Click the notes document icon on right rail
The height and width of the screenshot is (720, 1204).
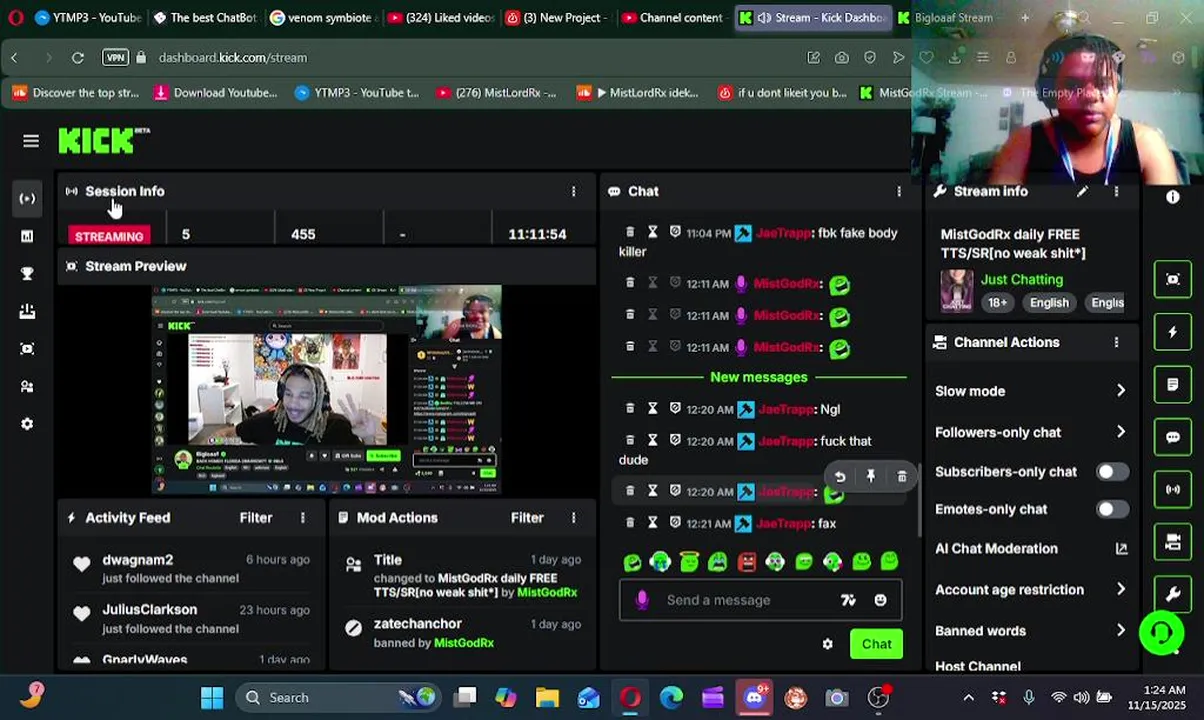pyautogui.click(x=1173, y=385)
